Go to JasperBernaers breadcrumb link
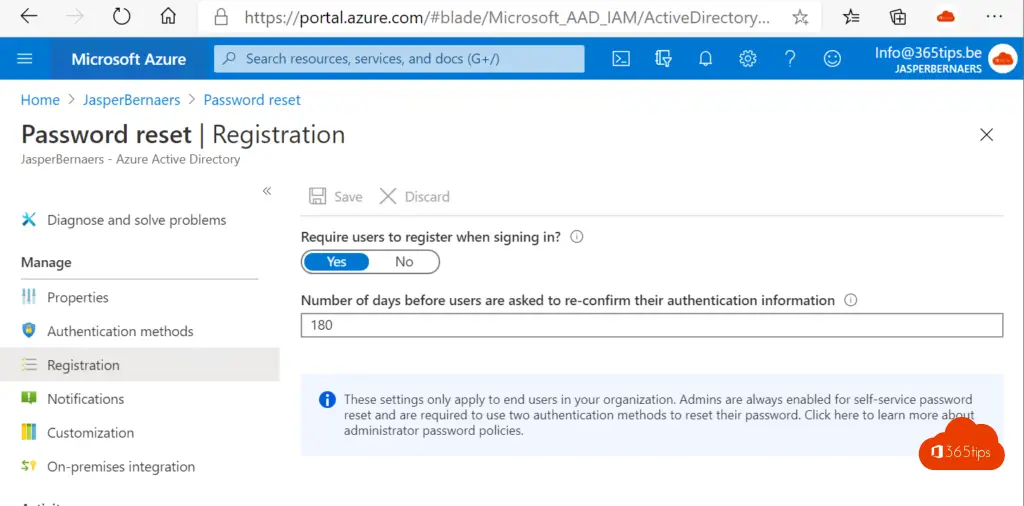 tap(131, 100)
